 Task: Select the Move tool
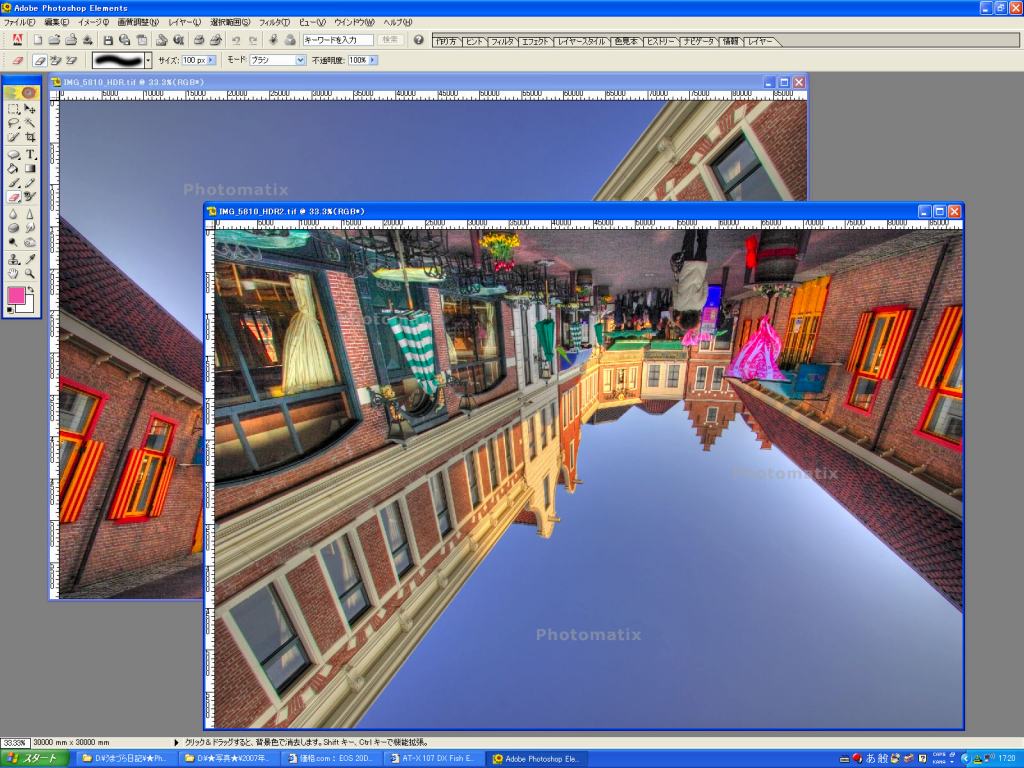click(x=30, y=108)
